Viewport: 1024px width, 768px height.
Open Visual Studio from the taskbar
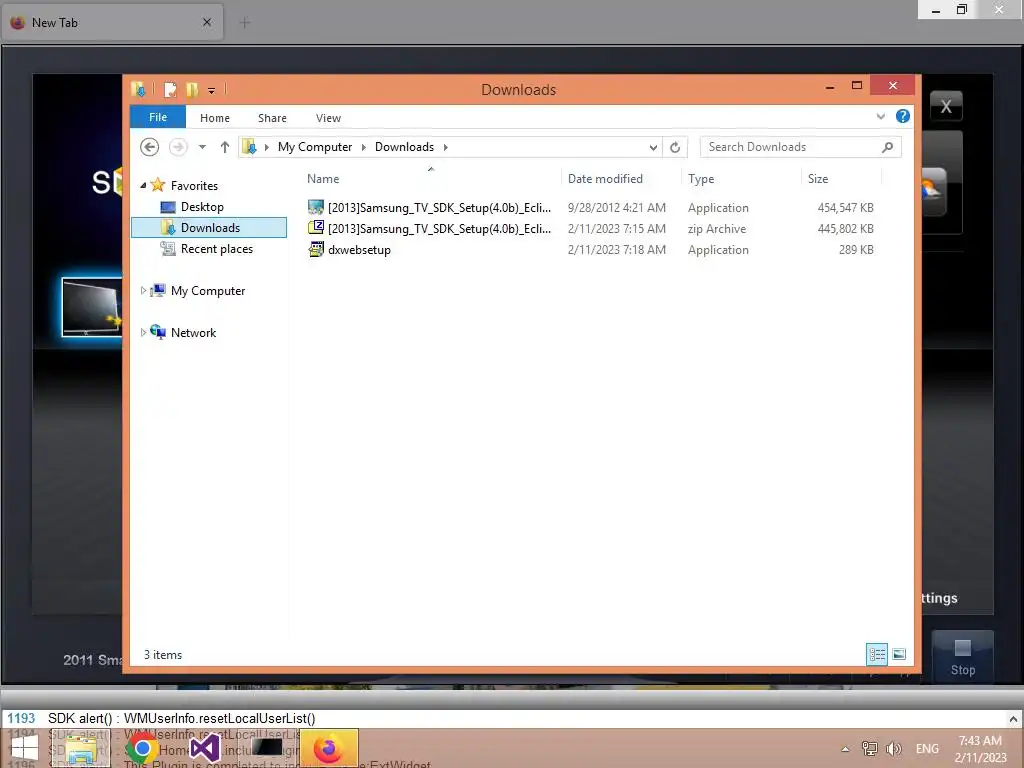(204, 748)
